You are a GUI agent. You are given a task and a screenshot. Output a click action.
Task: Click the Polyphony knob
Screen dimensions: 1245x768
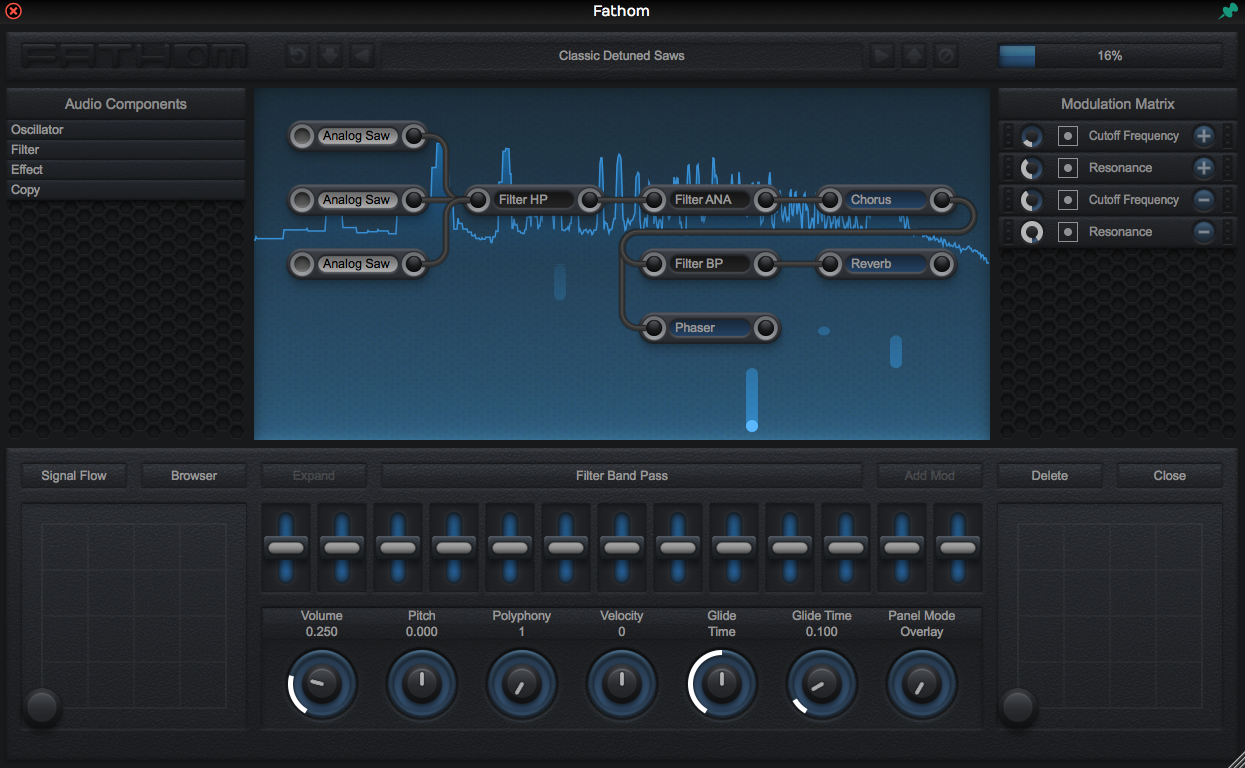point(522,684)
